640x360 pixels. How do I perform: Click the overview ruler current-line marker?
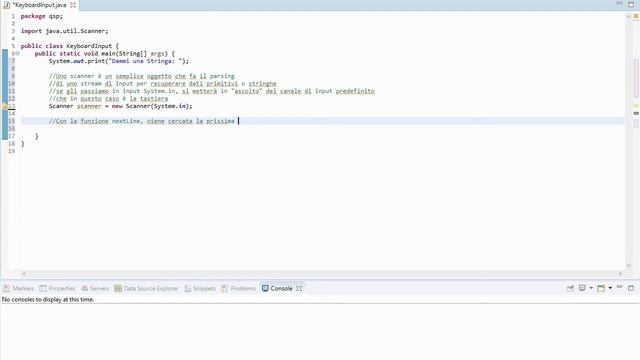coord(636,113)
